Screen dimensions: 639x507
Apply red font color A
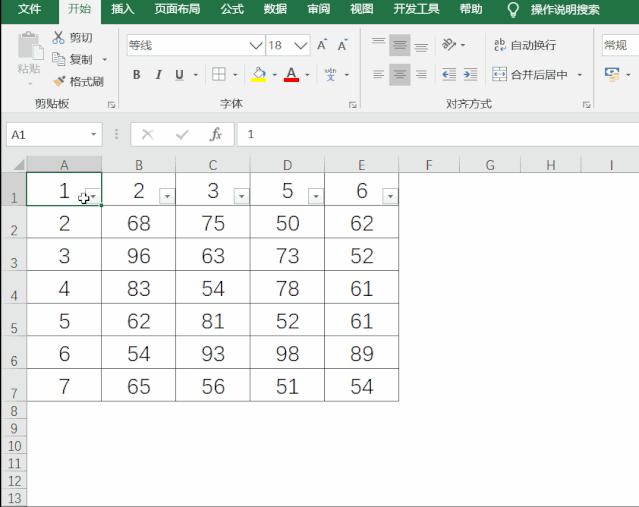pos(291,75)
